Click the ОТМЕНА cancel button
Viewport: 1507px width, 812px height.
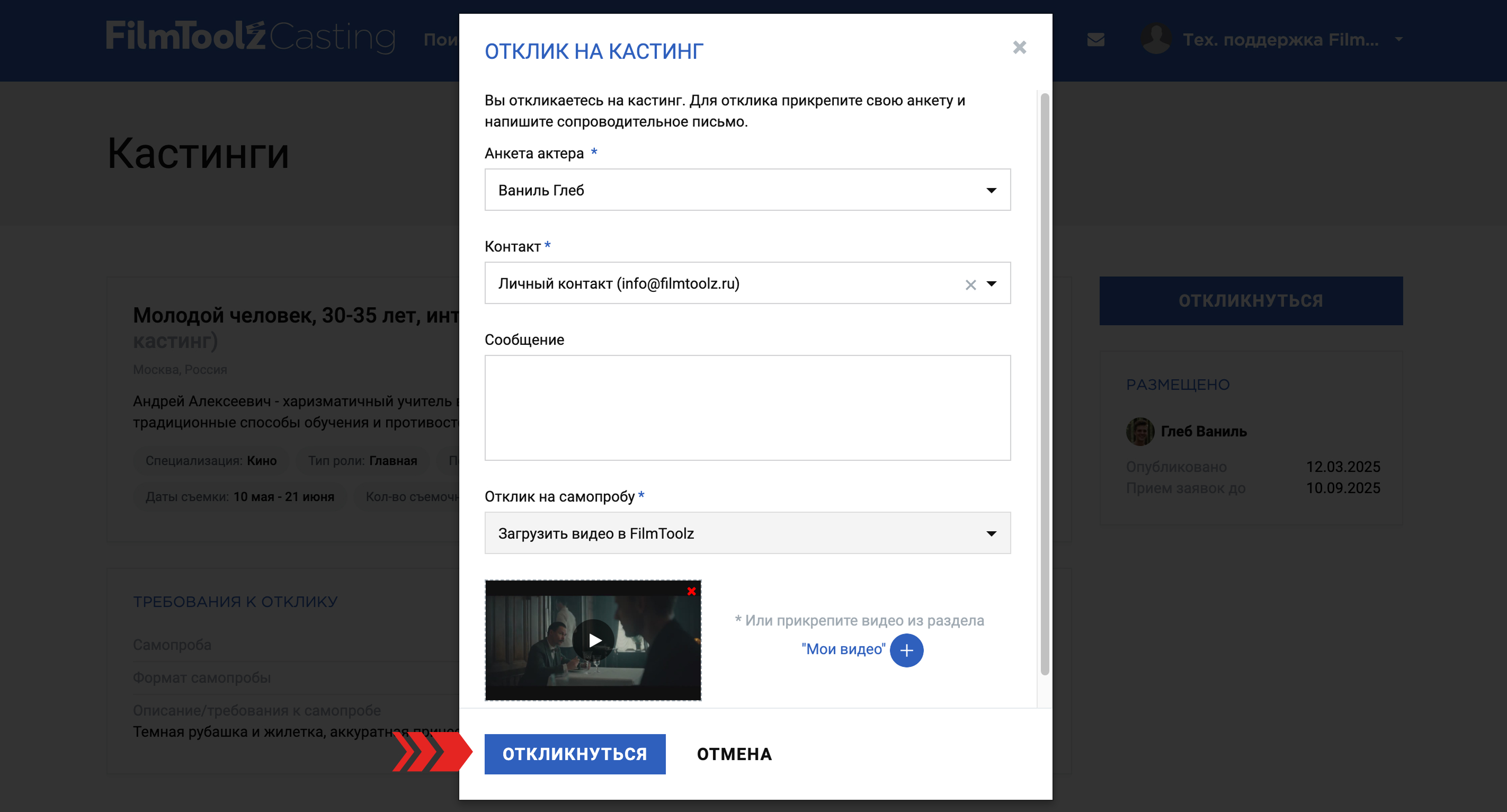click(734, 754)
